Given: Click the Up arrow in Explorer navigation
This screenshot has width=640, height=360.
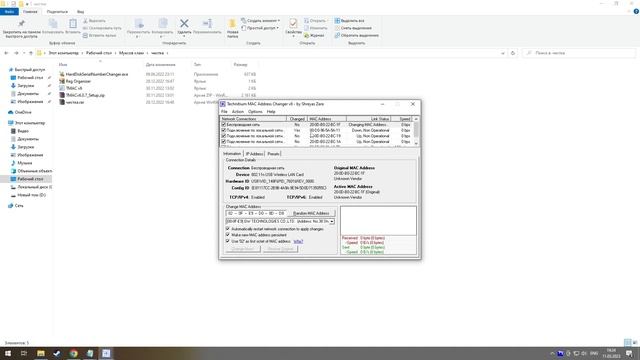Looking at the screenshot, I should [31, 53].
